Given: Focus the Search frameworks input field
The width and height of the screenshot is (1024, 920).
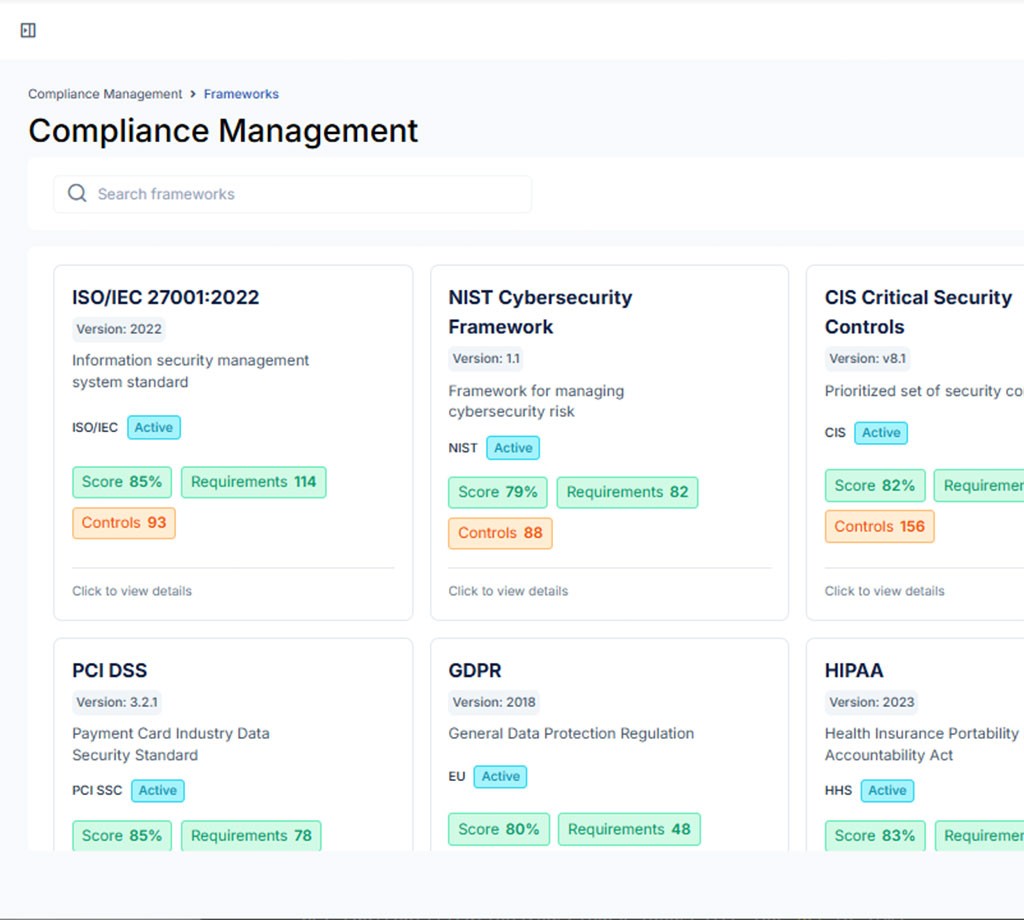Looking at the screenshot, I should (293, 194).
